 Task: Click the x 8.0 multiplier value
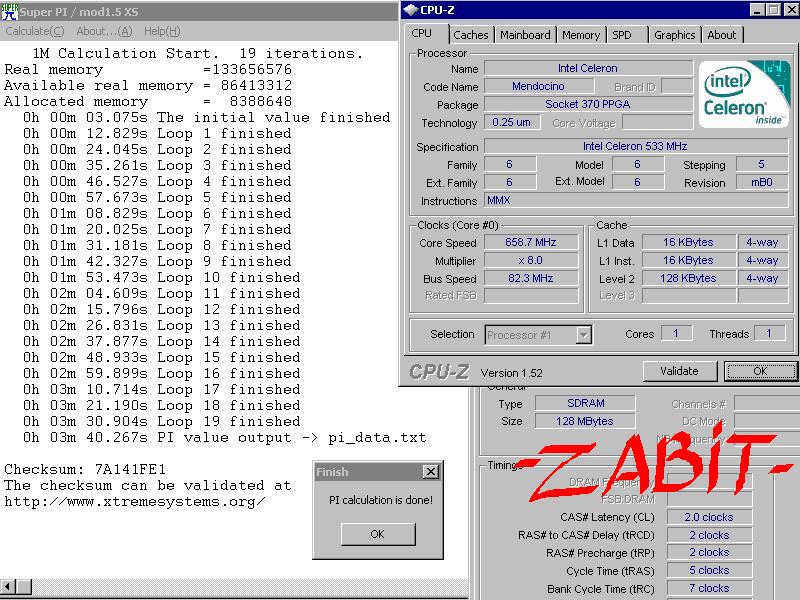pos(531,260)
